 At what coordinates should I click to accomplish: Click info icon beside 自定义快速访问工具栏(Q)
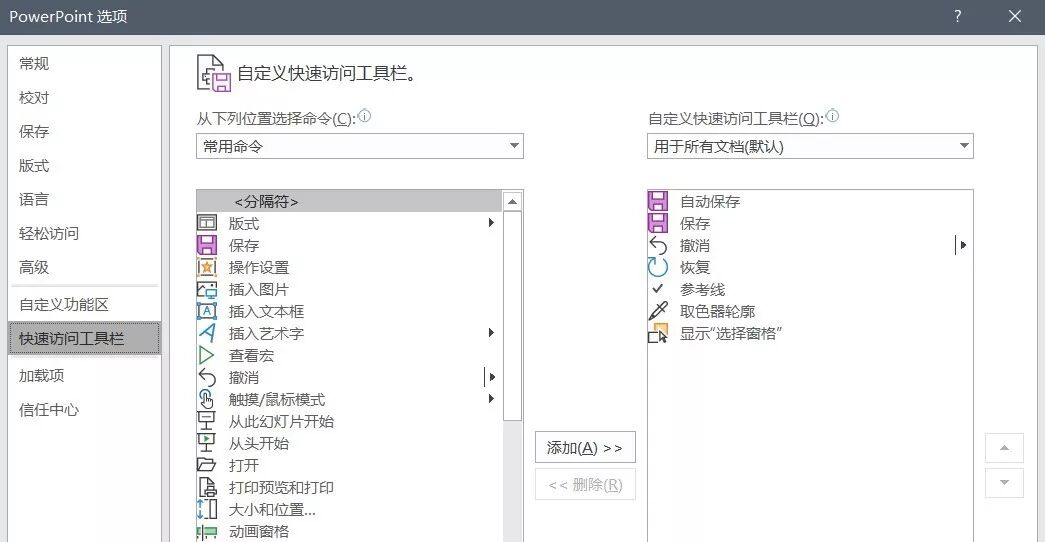(832, 117)
